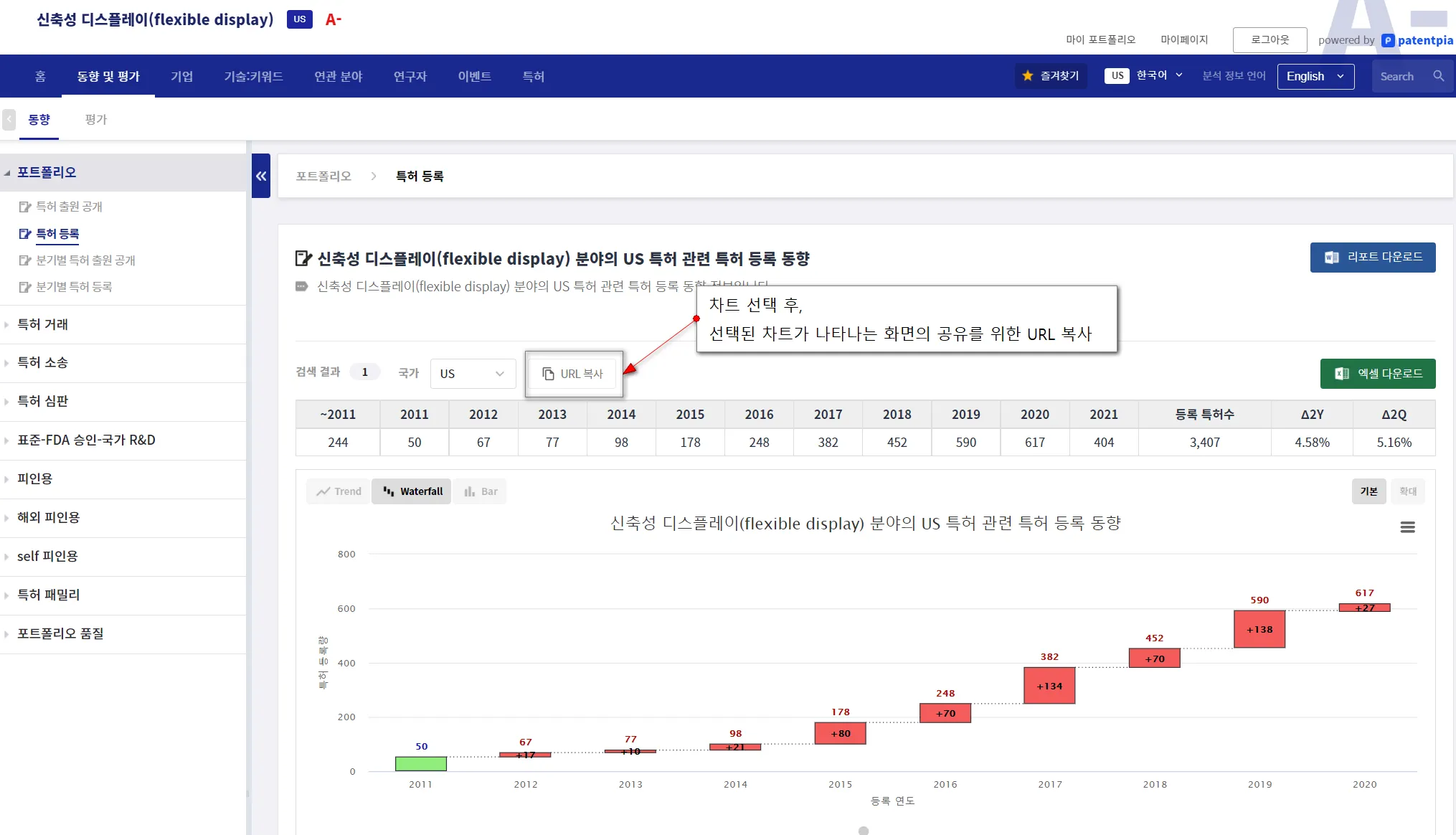Toggle chart size to 확대
This screenshot has height=835, width=1456.
click(x=1407, y=491)
